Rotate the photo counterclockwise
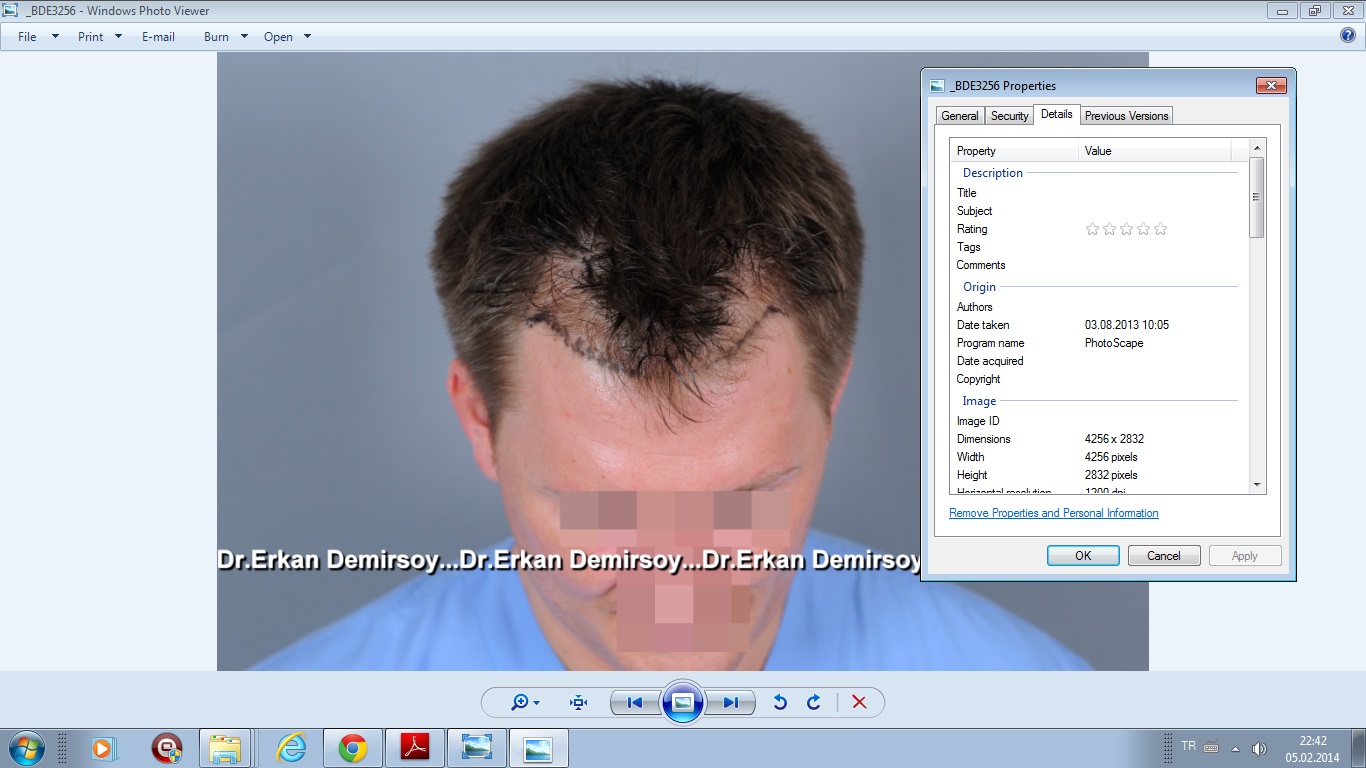This screenshot has width=1366, height=768. [780, 703]
